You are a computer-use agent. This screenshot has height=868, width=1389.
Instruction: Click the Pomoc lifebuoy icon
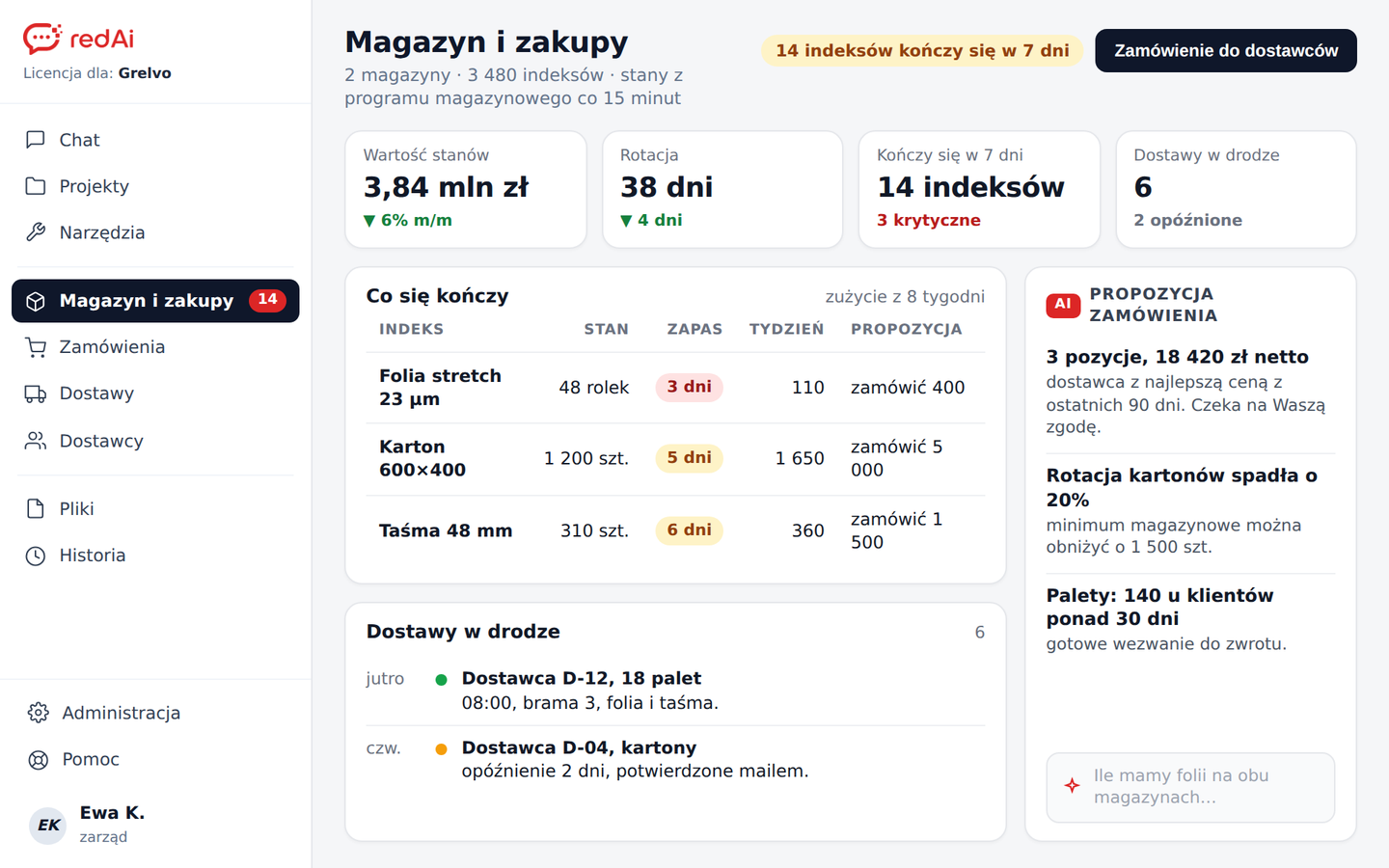pyautogui.click(x=39, y=759)
